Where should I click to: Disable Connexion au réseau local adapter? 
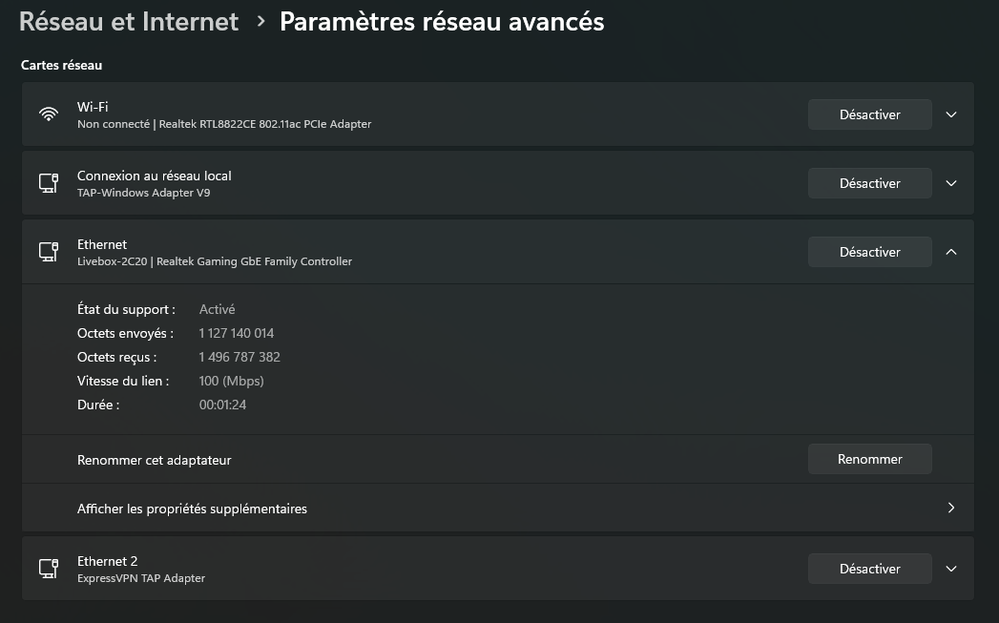(869, 183)
